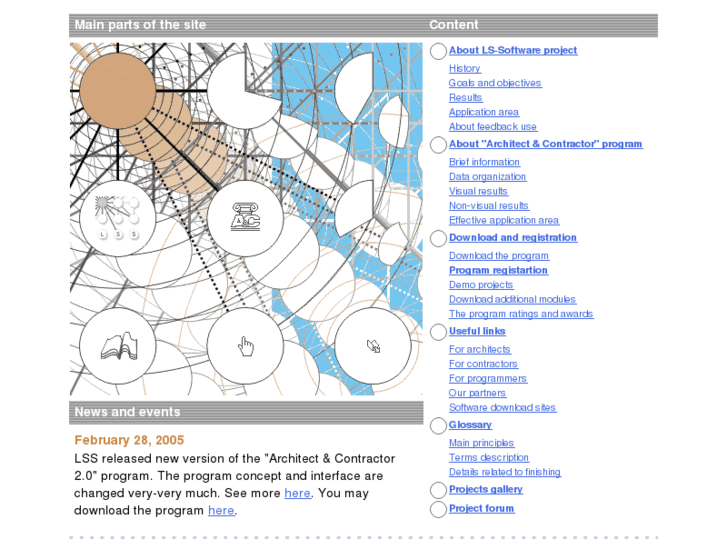This screenshot has height=545, width=727.
Task: Open Useful links heading link
Action: (x=477, y=331)
